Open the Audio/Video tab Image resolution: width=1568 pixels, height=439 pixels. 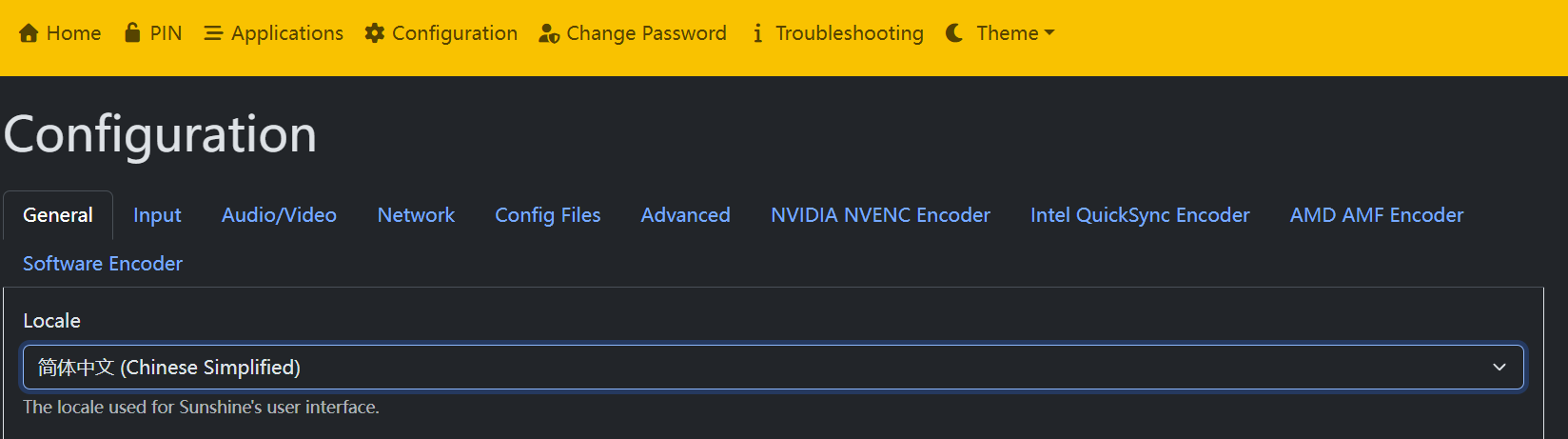tap(279, 215)
